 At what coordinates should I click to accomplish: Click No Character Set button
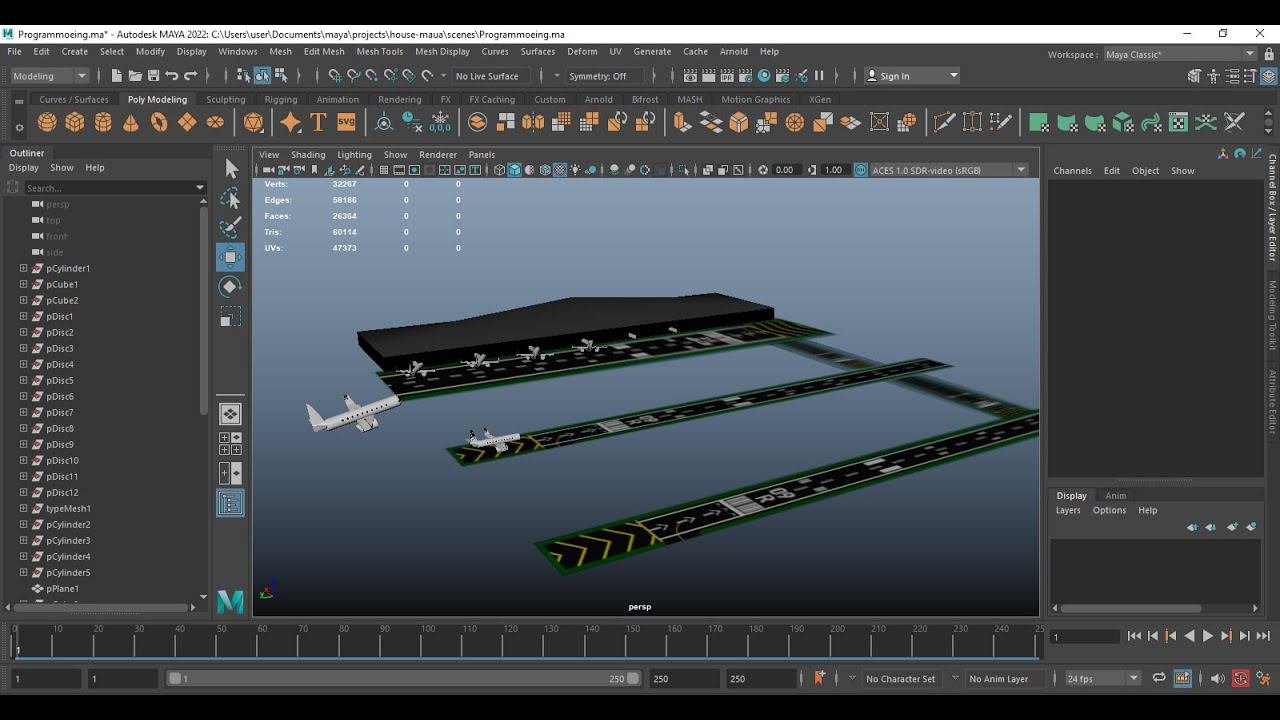[x=901, y=679]
